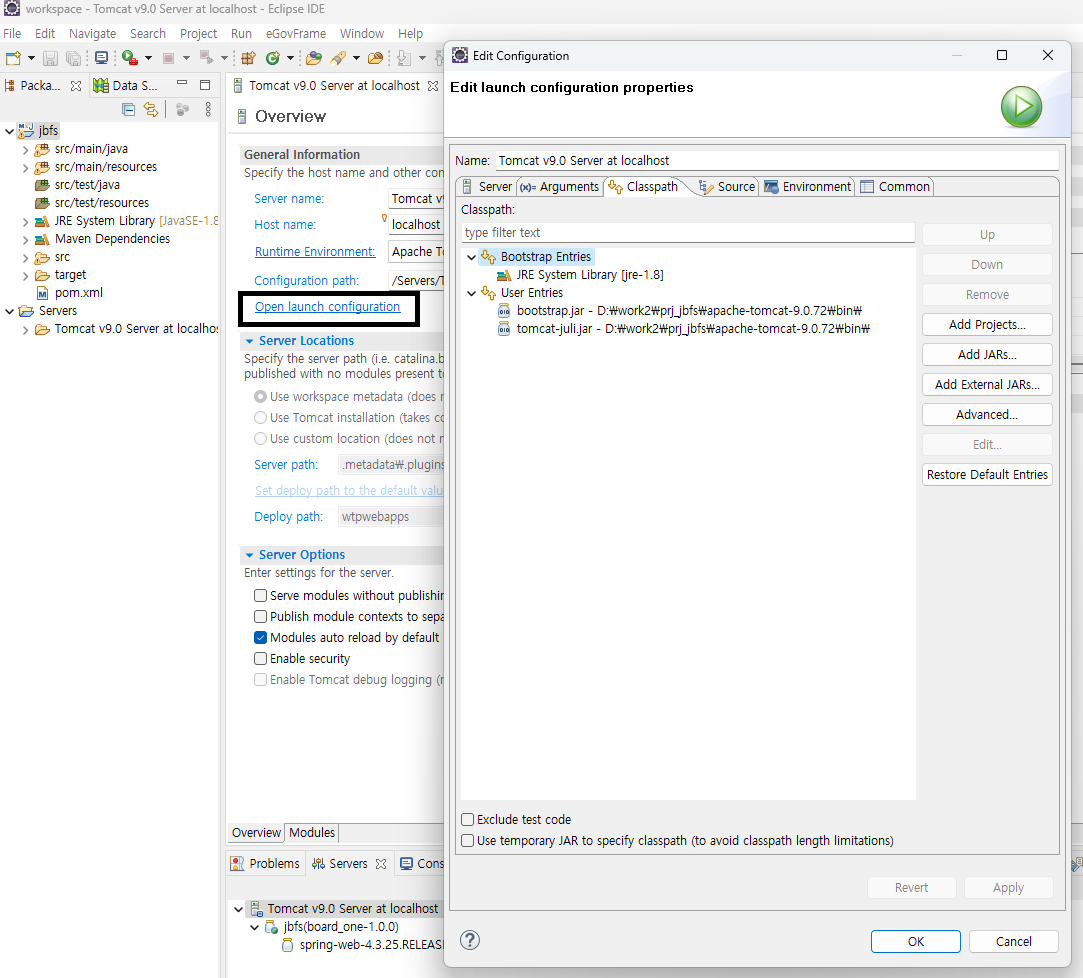
Task: Click the Advanced... button
Action: (987, 414)
